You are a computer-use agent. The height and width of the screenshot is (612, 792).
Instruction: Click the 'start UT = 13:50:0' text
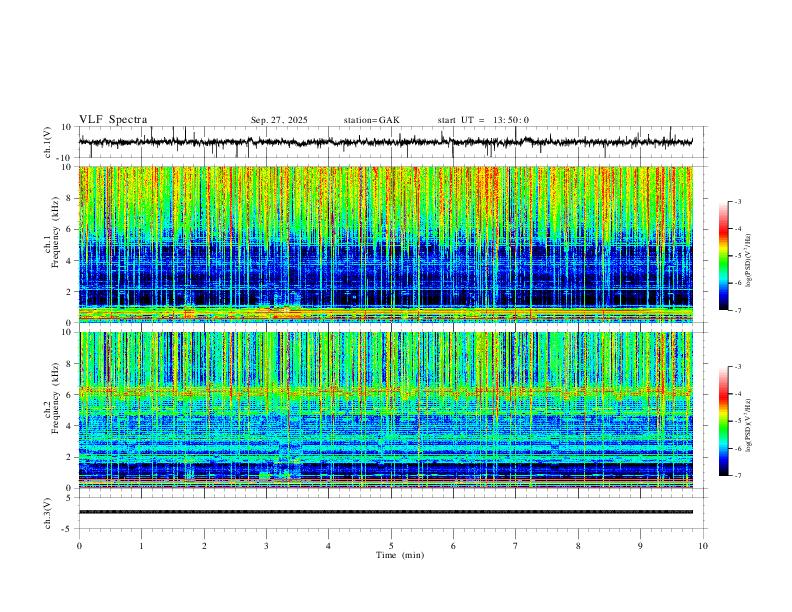pyautogui.click(x=483, y=120)
